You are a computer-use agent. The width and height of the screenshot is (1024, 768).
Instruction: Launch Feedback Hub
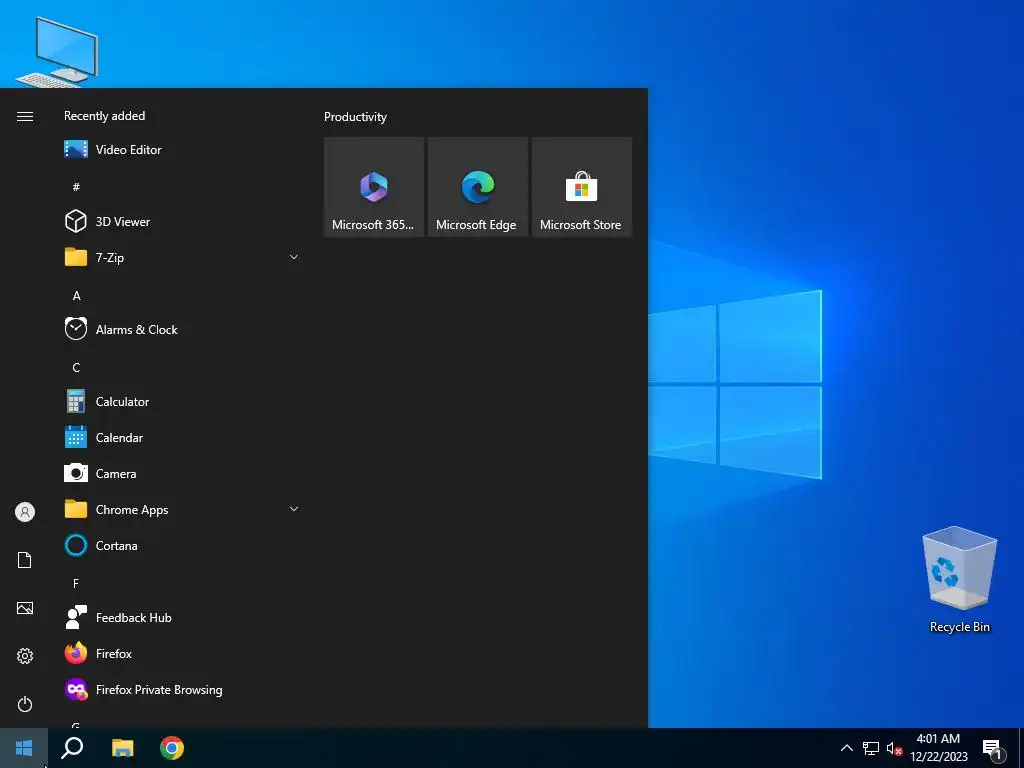[x=182, y=617]
